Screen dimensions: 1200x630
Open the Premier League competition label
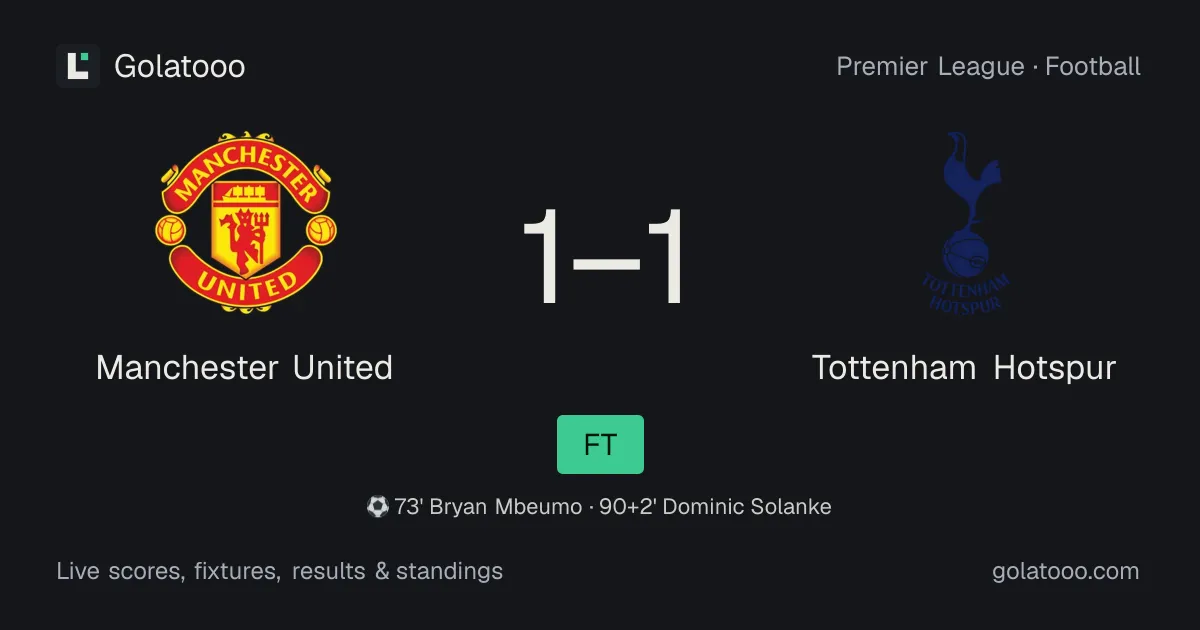click(x=930, y=67)
